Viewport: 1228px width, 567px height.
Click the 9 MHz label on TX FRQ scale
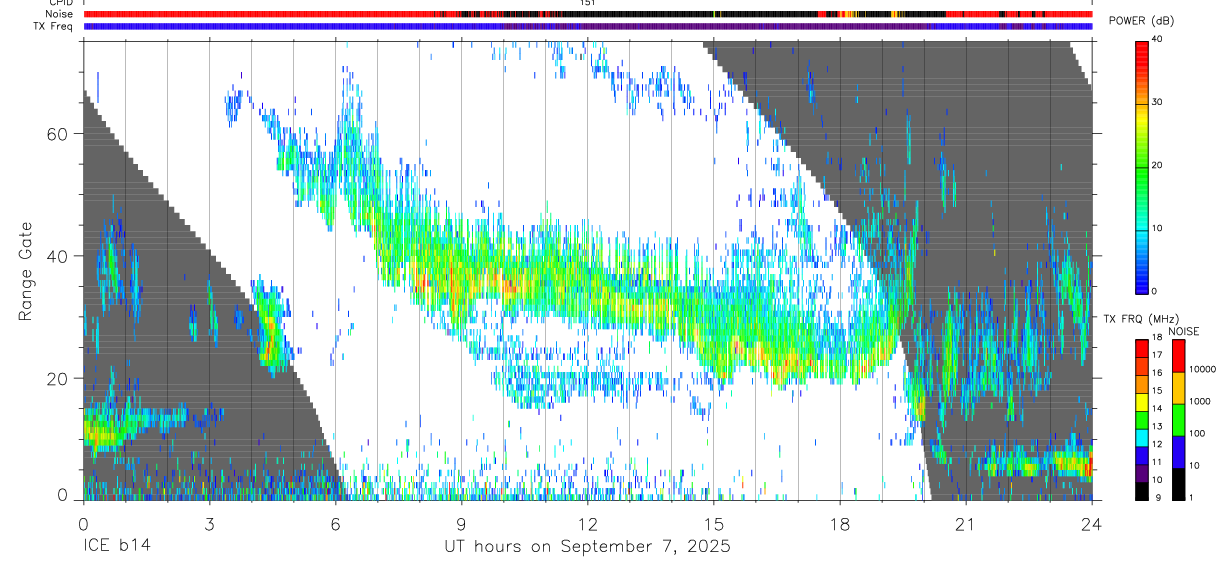tap(1158, 497)
